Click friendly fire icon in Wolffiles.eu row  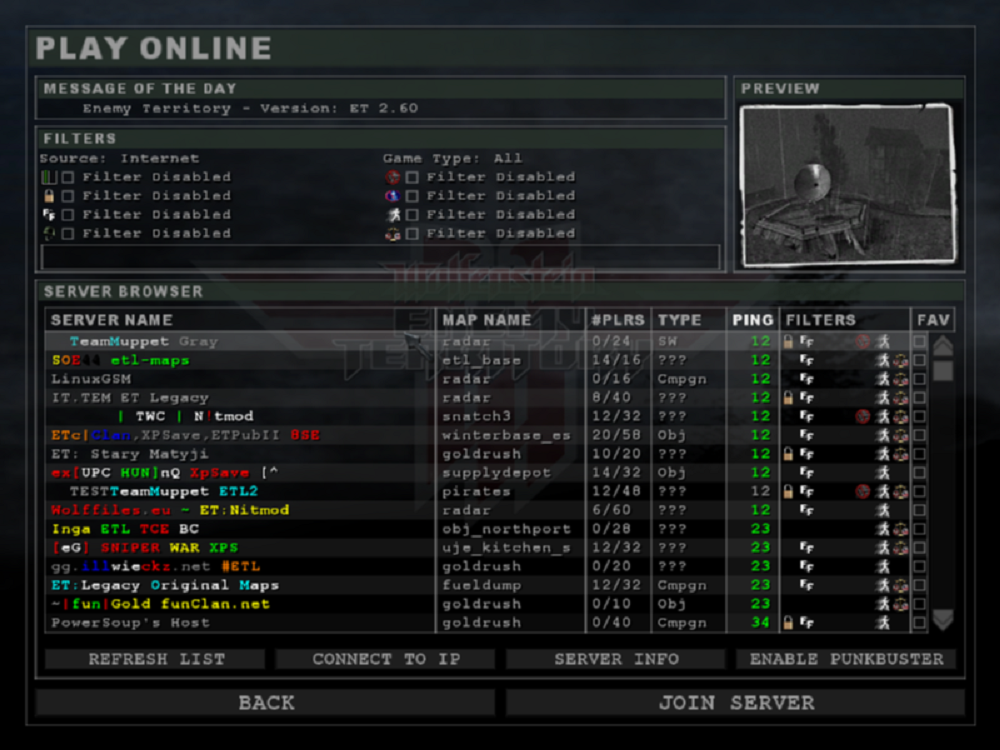[x=807, y=510]
